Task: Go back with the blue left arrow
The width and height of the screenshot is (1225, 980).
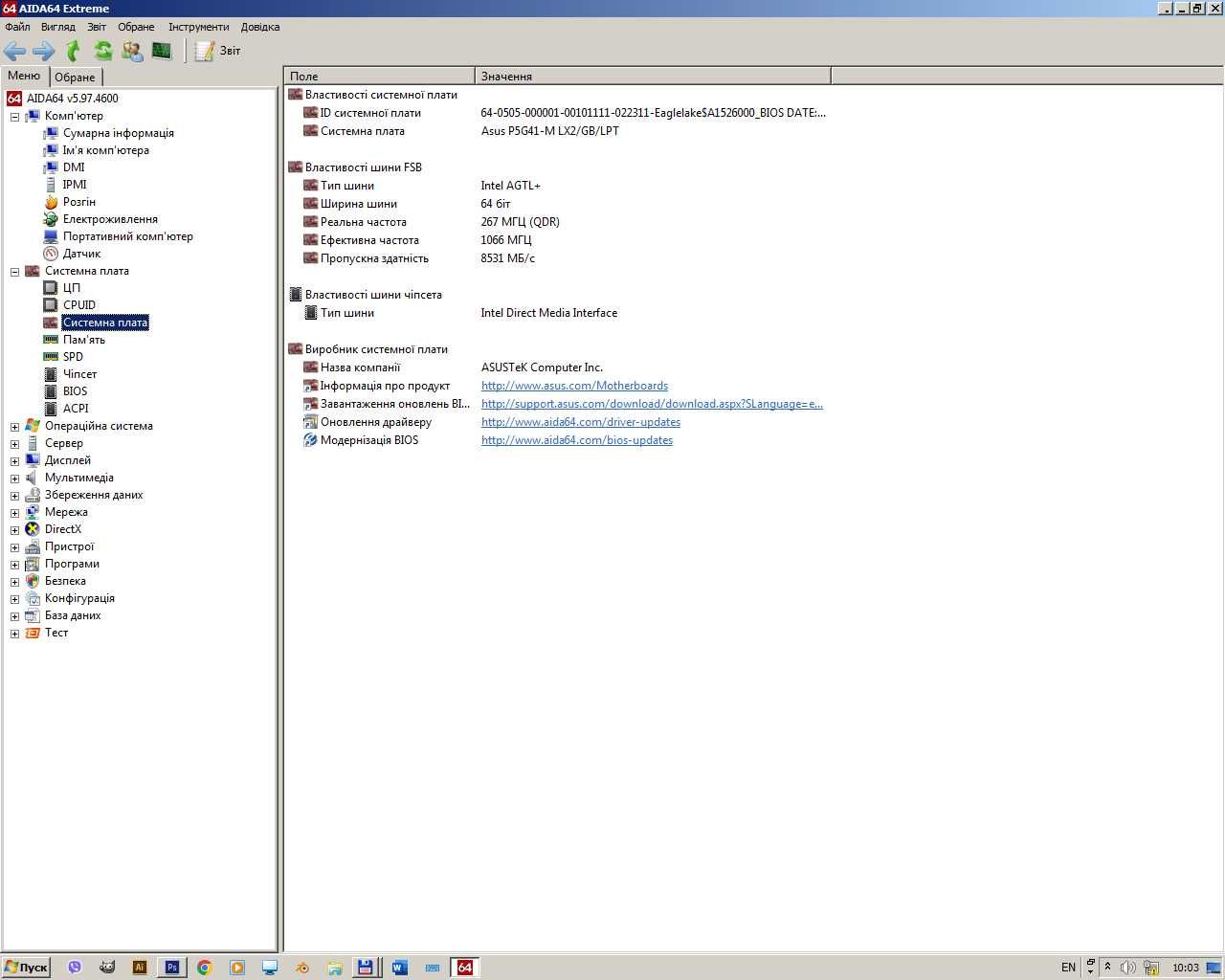Action: (x=14, y=51)
